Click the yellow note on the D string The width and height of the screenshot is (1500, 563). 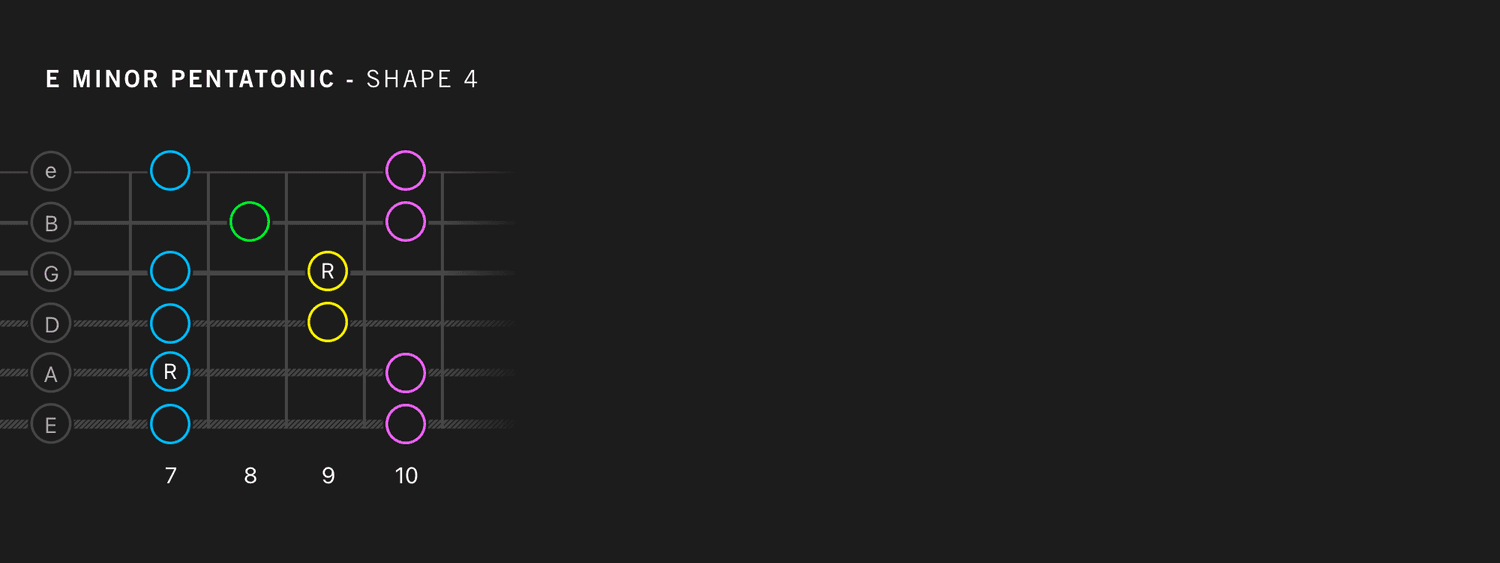(327, 322)
